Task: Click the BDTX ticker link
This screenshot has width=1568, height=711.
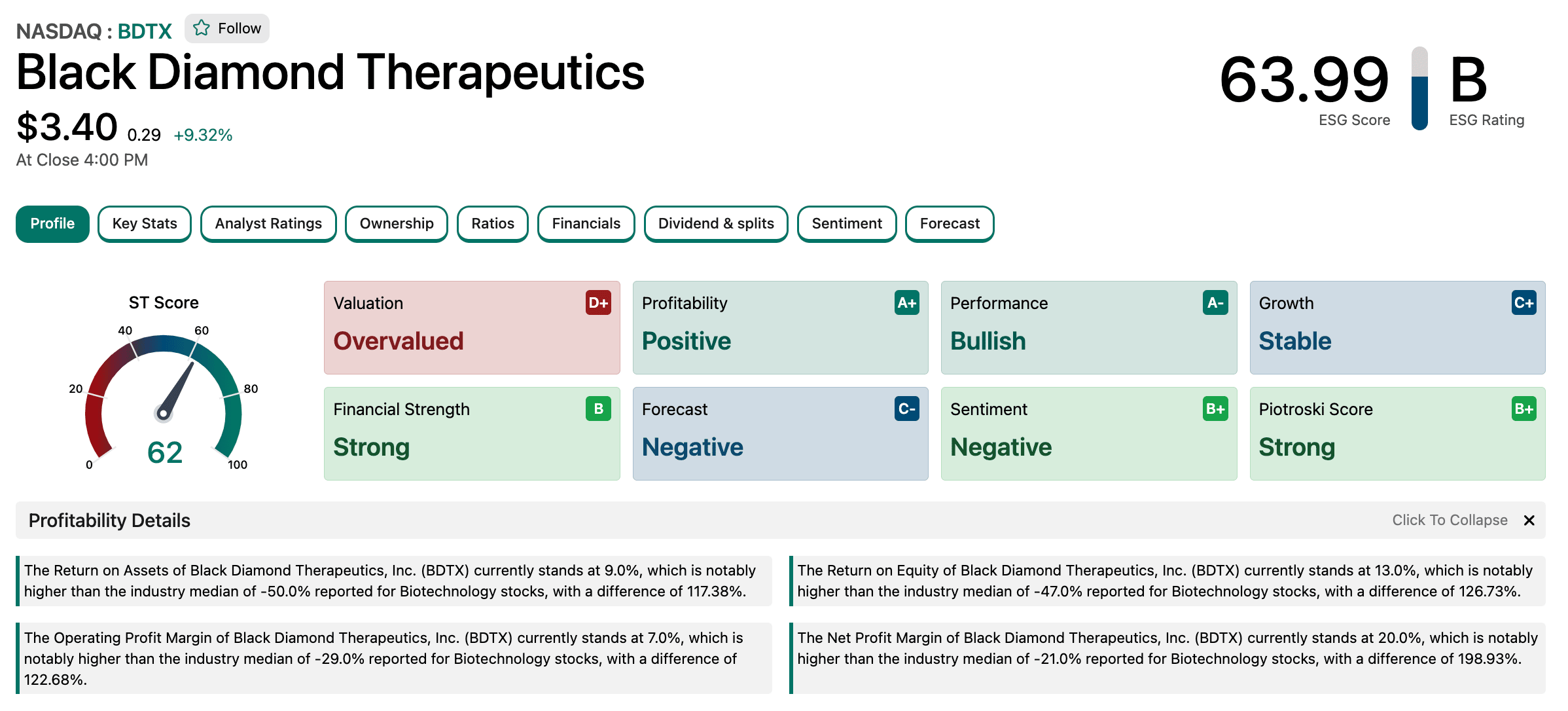Action: pos(145,31)
